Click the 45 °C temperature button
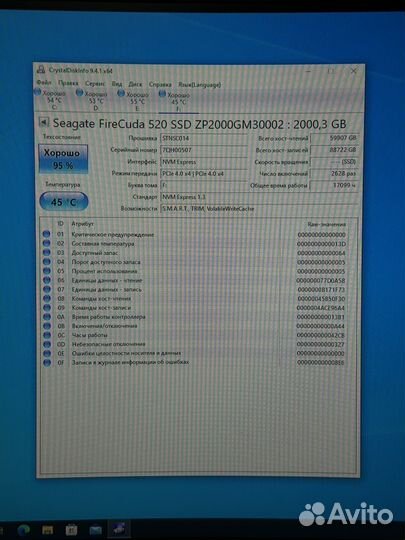Image resolution: width=405 pixels, height=540 pixels. (64, 202)
